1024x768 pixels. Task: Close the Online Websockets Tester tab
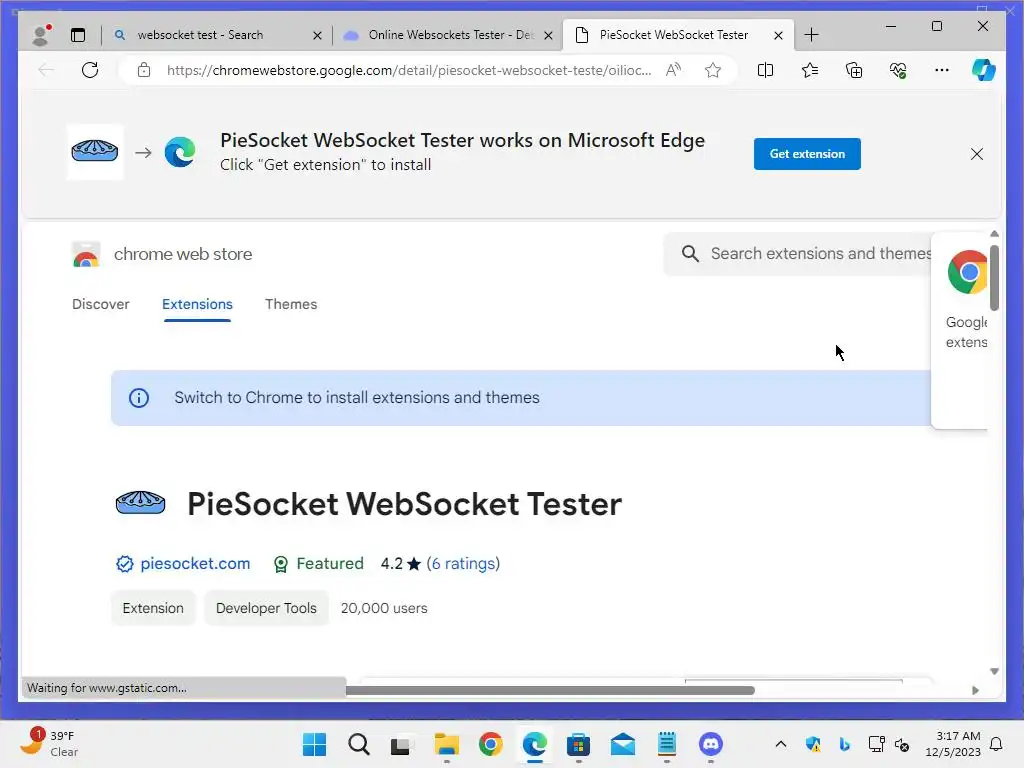549,35
